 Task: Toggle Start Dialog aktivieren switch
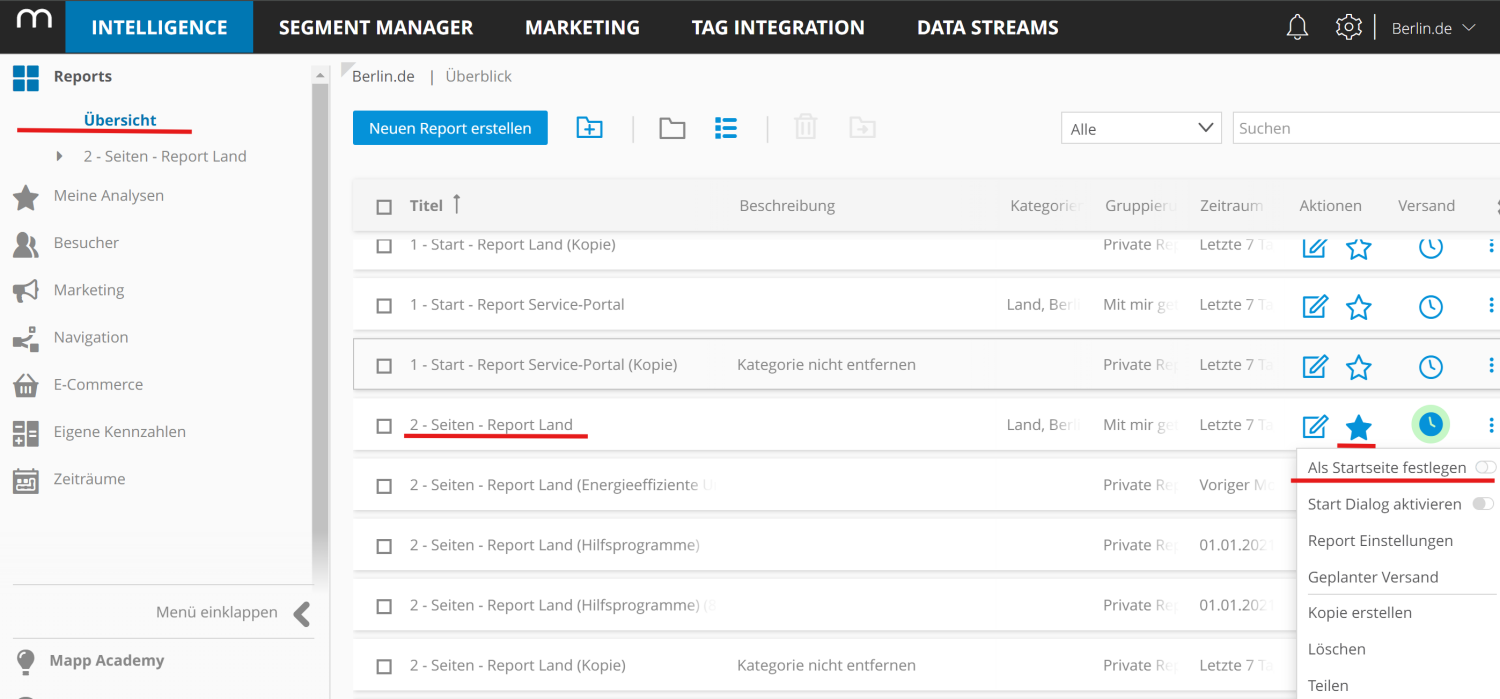[1484, 504]
